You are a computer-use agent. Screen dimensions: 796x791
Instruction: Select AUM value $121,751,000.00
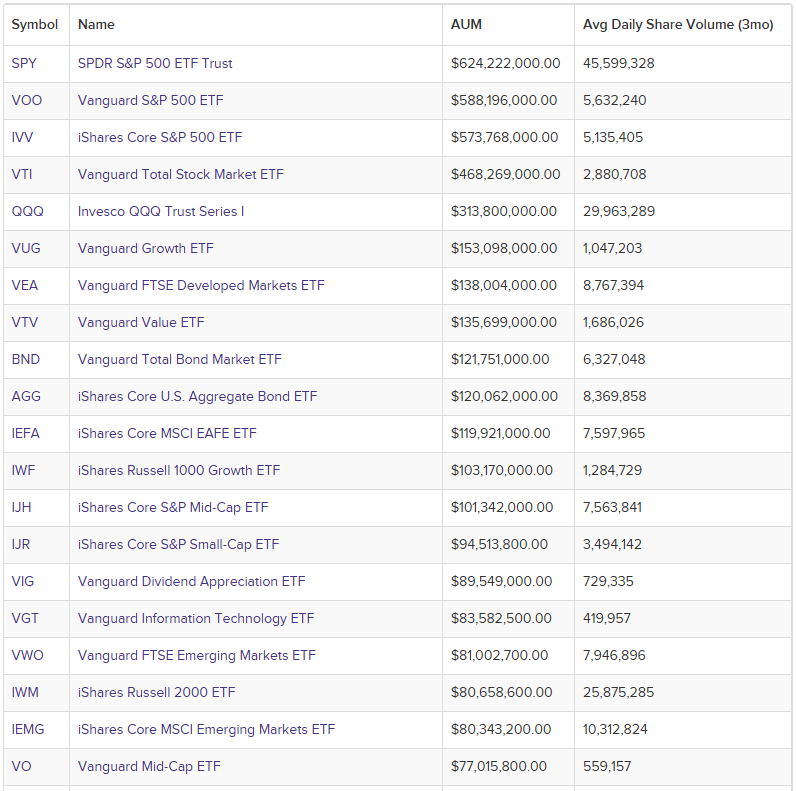pyautogui.click(x=500, y=360)
